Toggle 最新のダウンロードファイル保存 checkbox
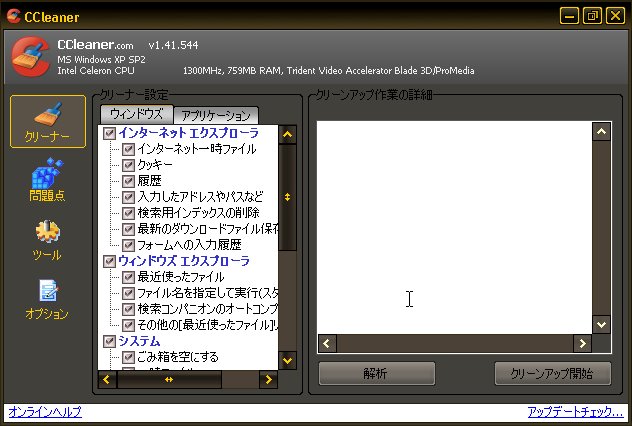The width and height of the screenshot is (632, 426). point(128,229)
